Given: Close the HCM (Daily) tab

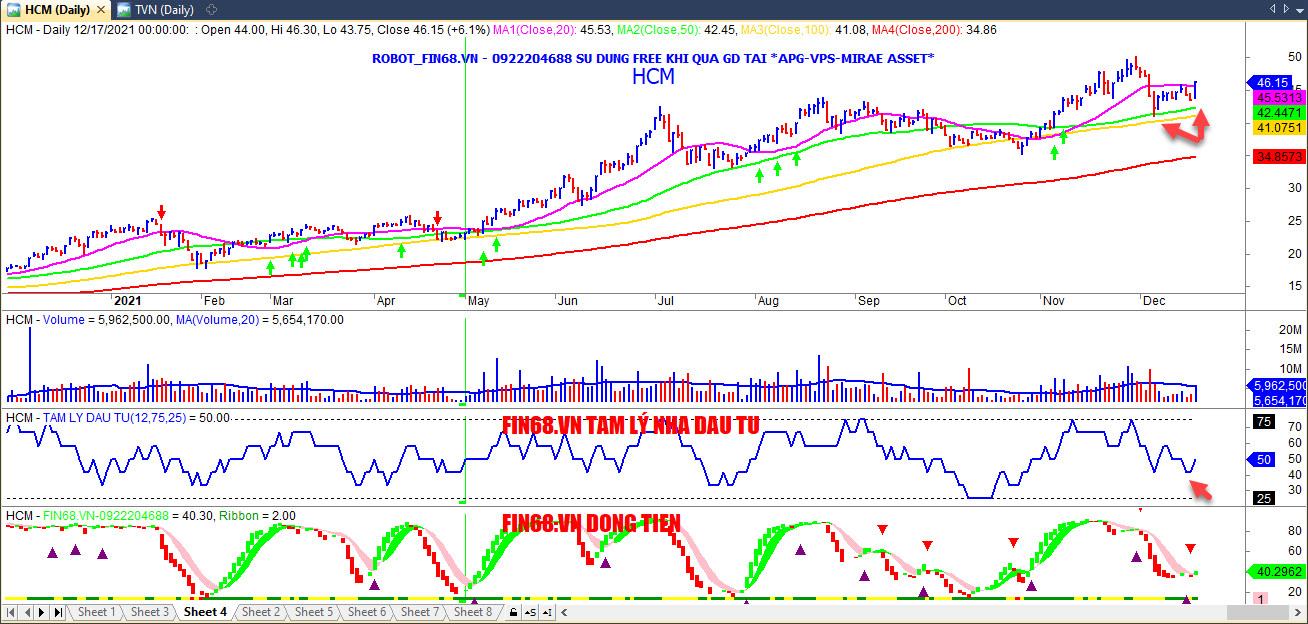Looking at the screenshot, I should 101,10.
